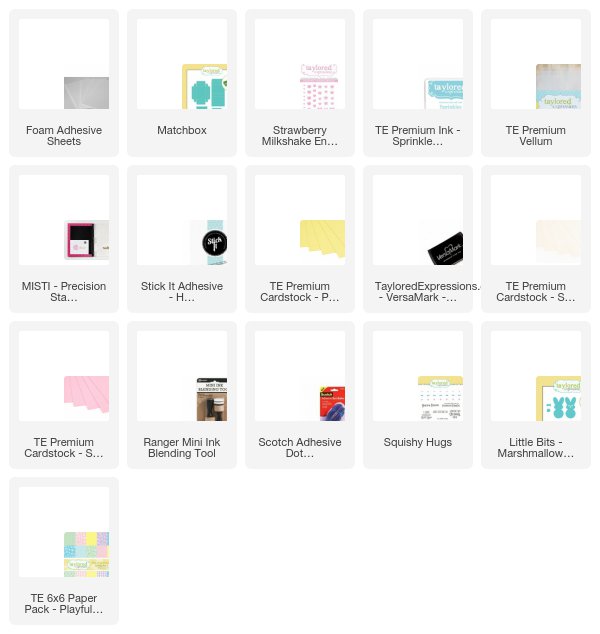Click the pink TE Premium Cardstock image
This screenshot has height=634, width=600.
pos(86,395)
